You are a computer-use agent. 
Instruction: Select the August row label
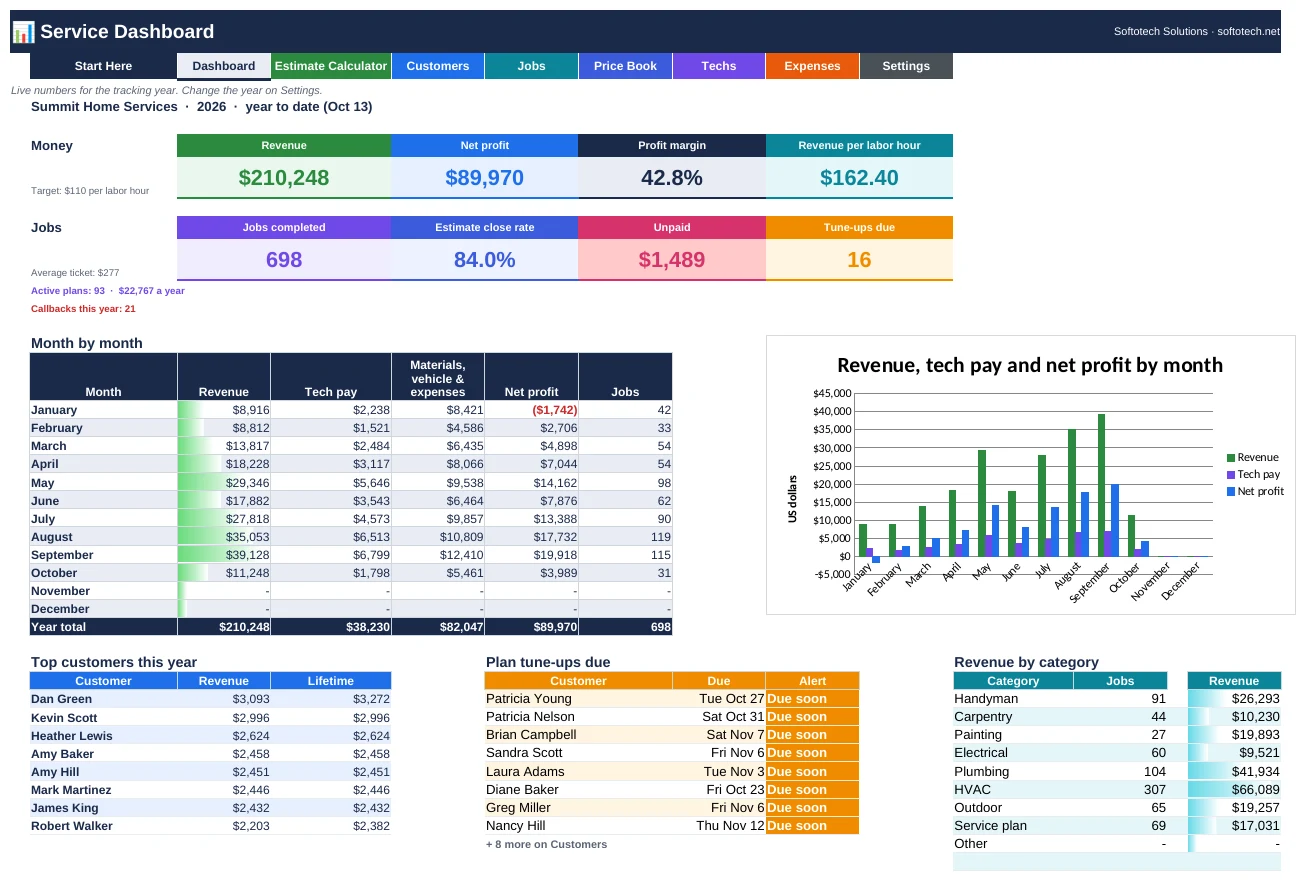104,537
